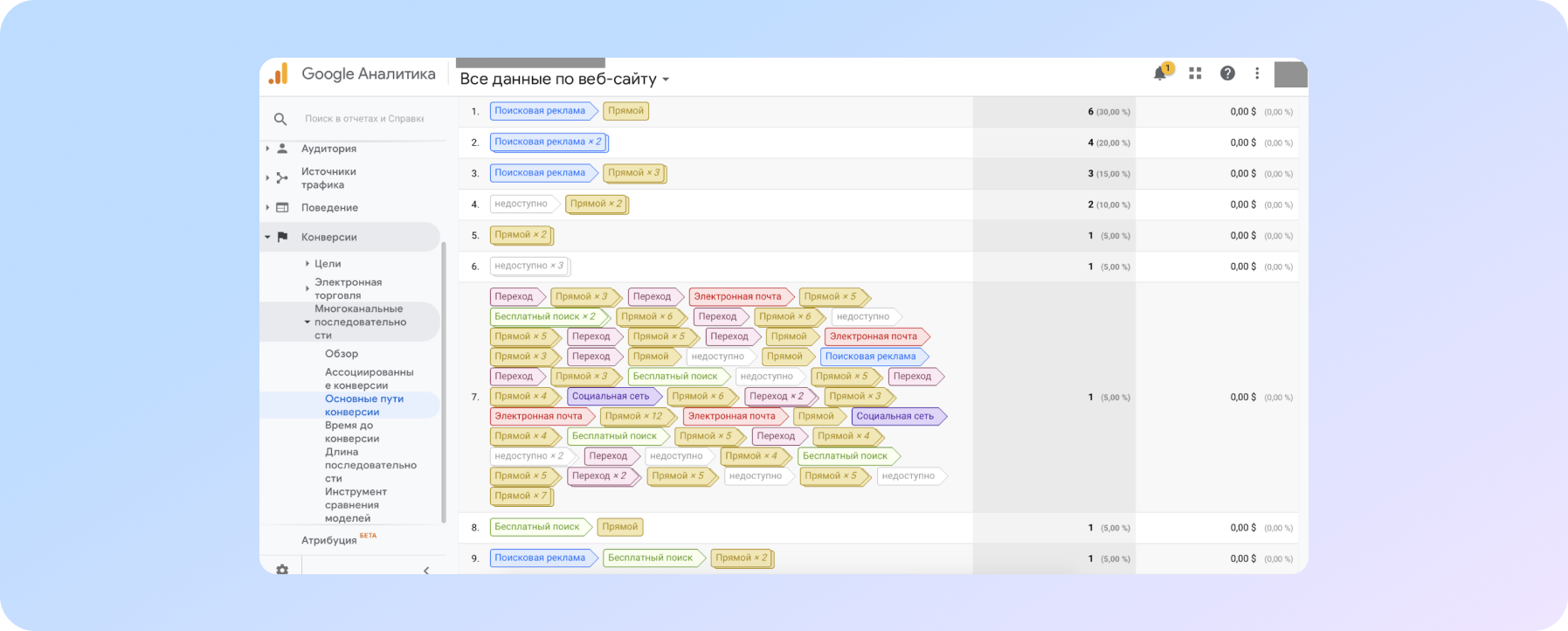Open Инструмент сравнения моделей
Screen dimensions: 1568x631
[356, 505]
